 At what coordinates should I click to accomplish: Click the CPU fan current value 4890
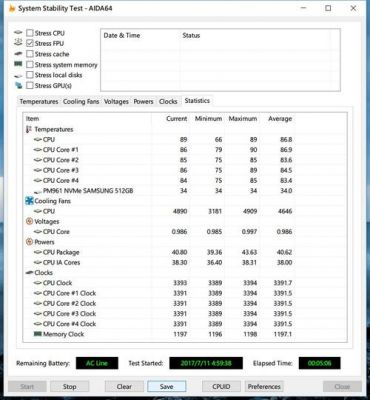click(x=180, y=211)
